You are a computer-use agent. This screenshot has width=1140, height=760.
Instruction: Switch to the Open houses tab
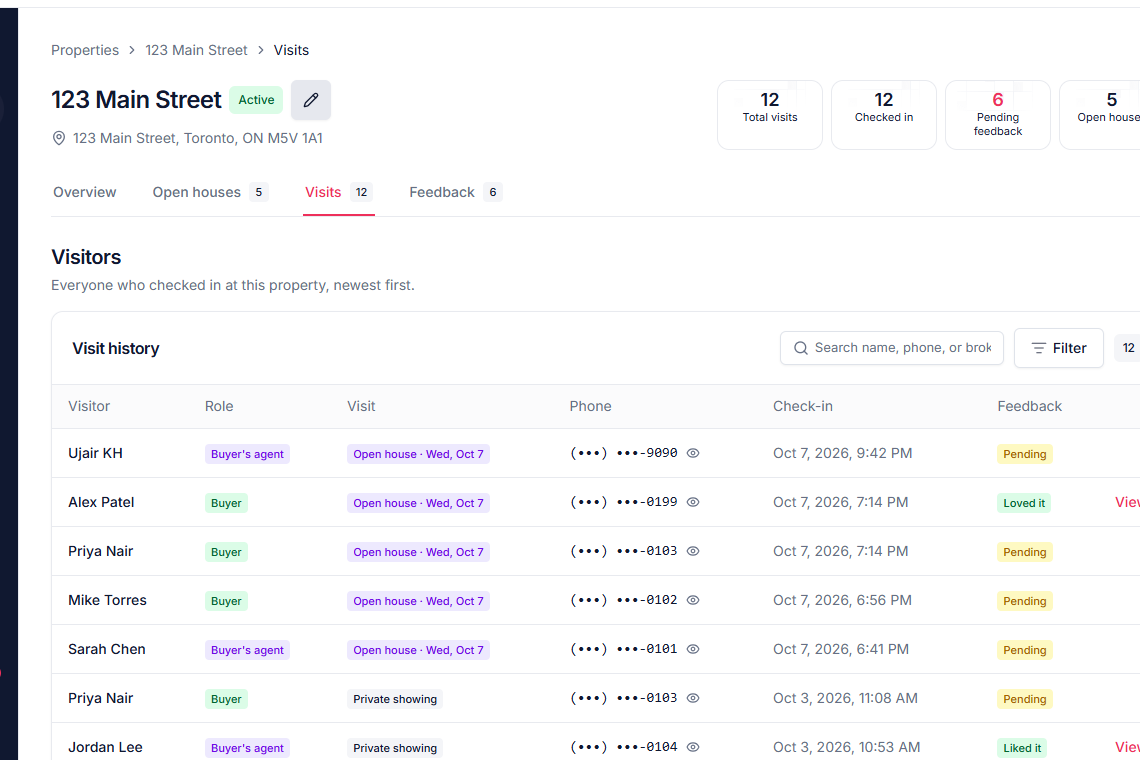[210, 192]
